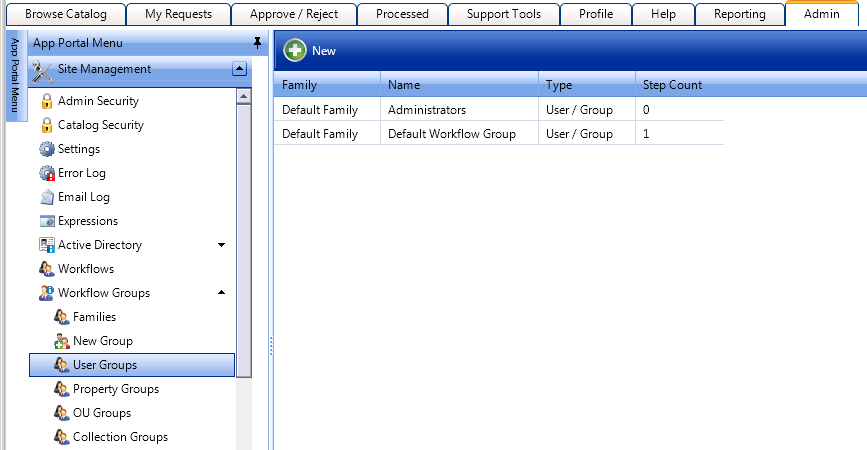
Task: Collapse the Site Management section
Action: click(x=239, y=69)
